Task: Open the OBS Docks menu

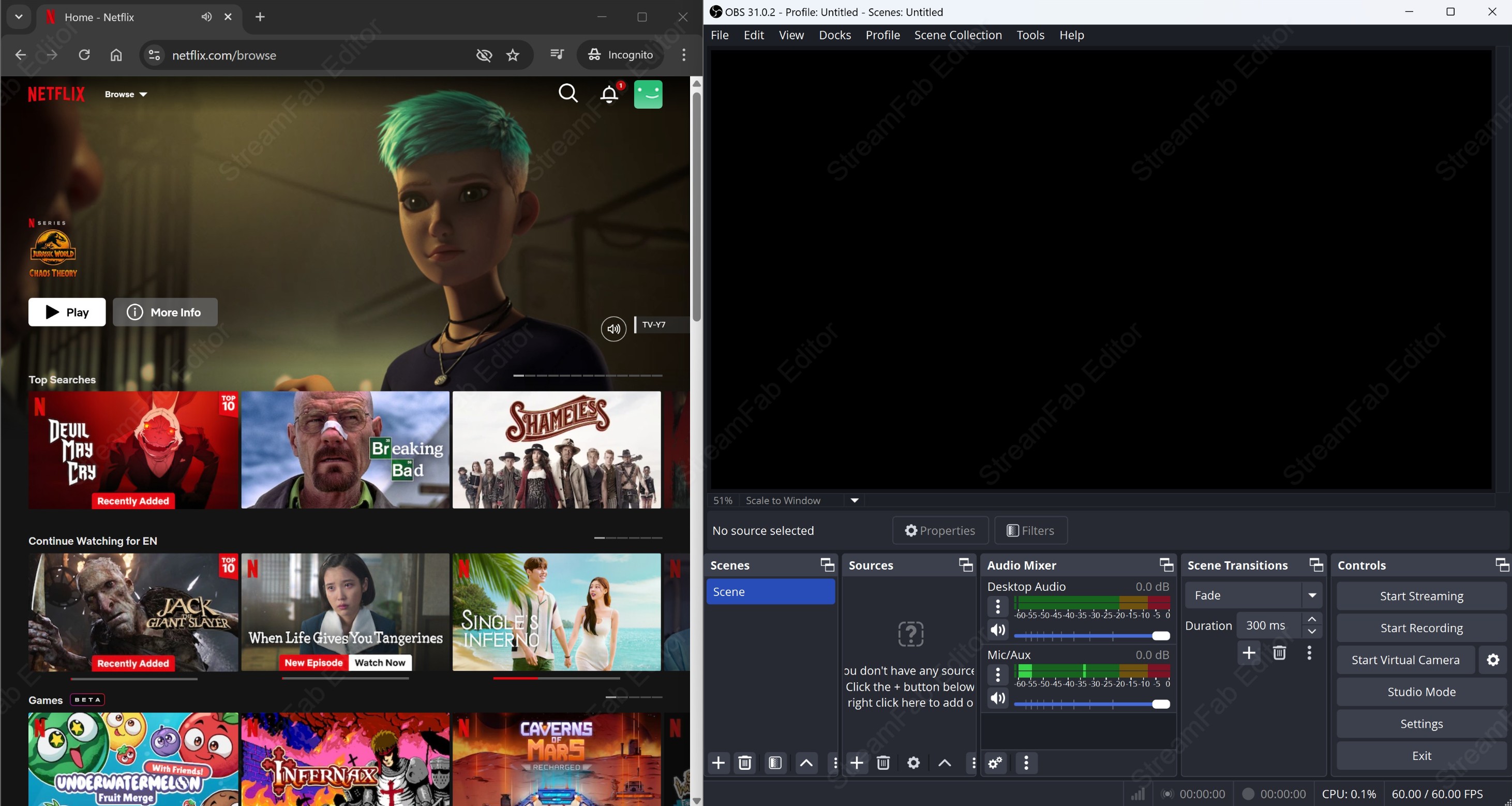Action: pos(835,35)
